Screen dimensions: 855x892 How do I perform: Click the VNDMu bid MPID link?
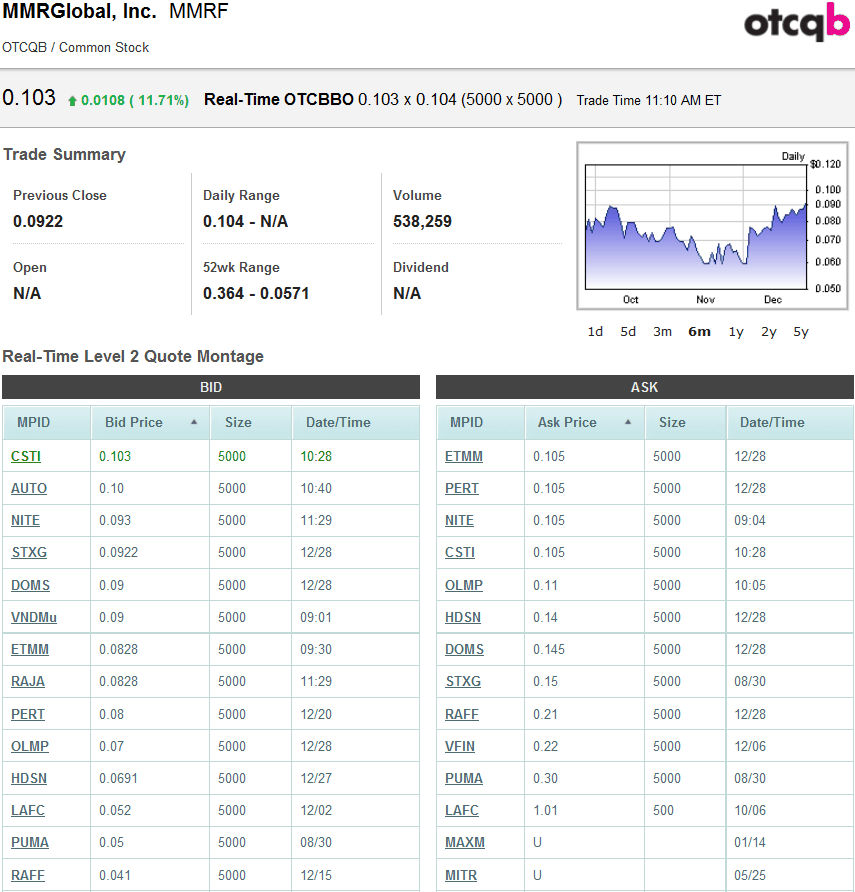point(34,618)
